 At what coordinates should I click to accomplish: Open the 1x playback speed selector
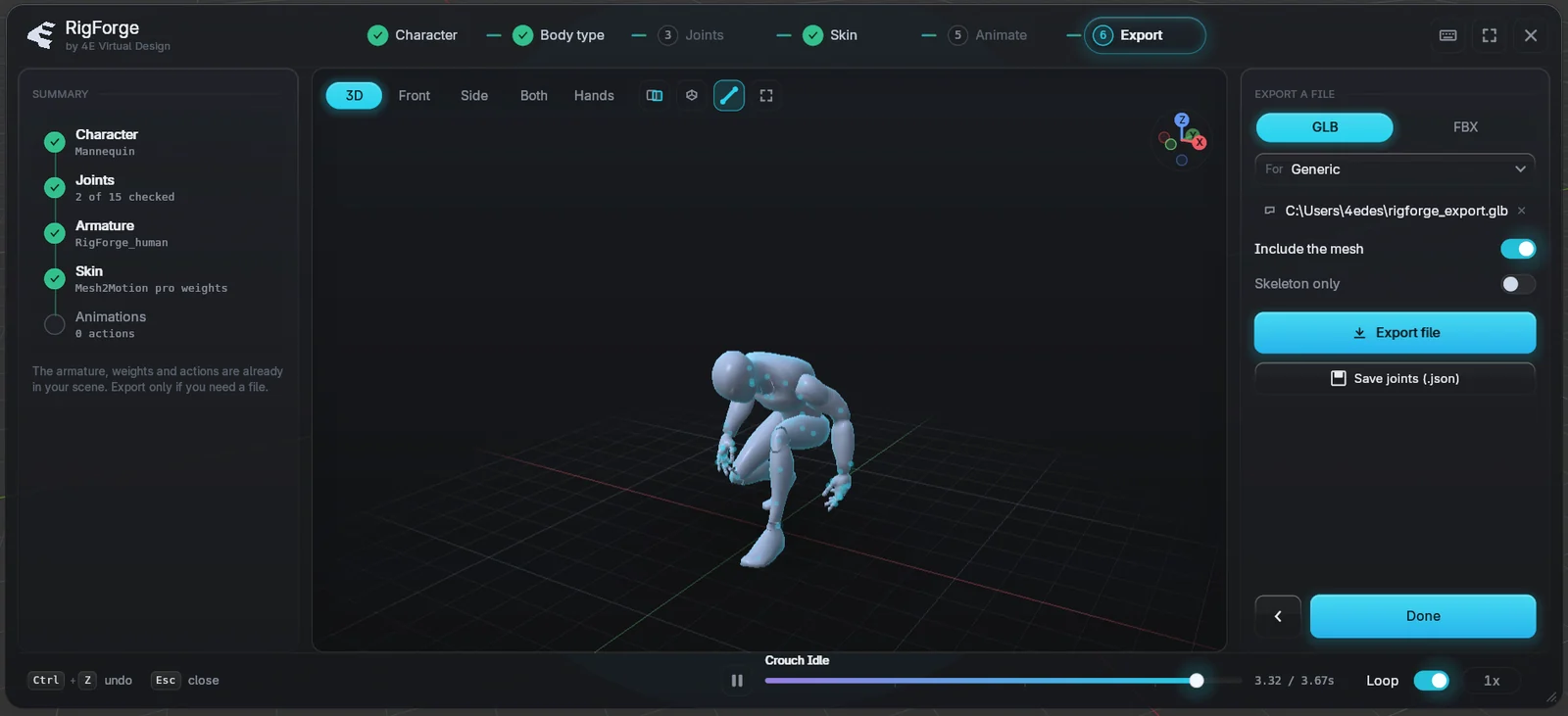1492,681
